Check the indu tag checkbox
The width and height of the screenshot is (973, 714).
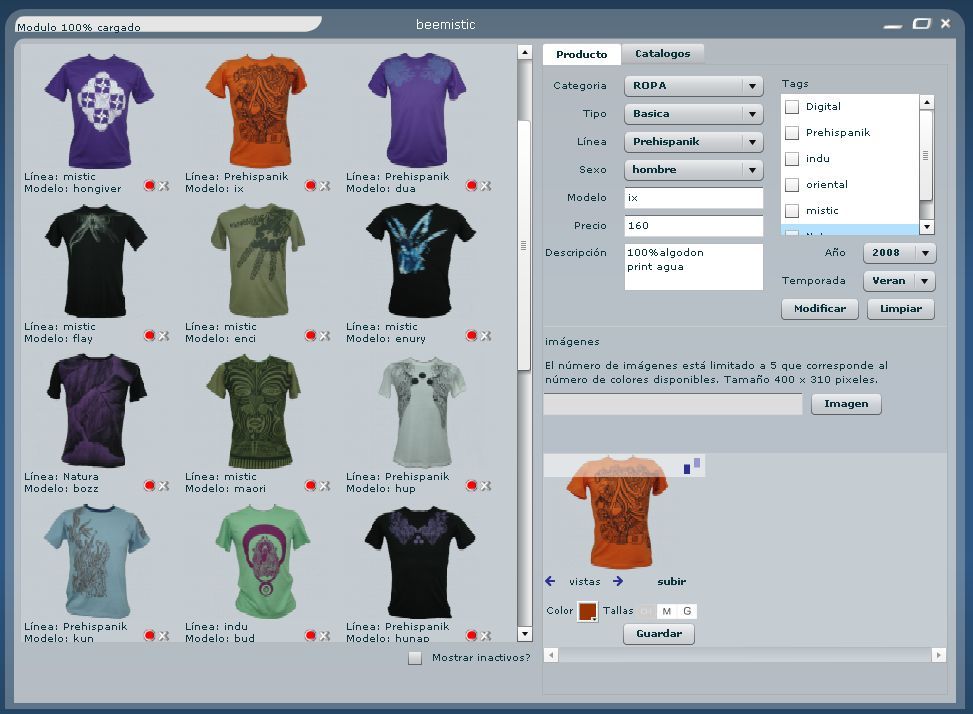792,159
